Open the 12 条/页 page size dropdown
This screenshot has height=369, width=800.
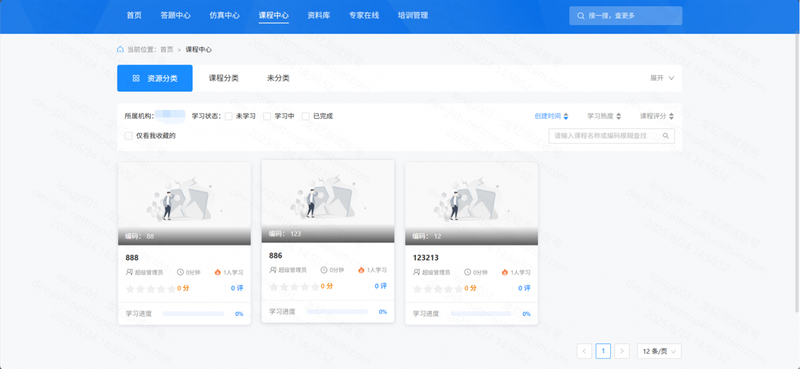click(659, 351)
